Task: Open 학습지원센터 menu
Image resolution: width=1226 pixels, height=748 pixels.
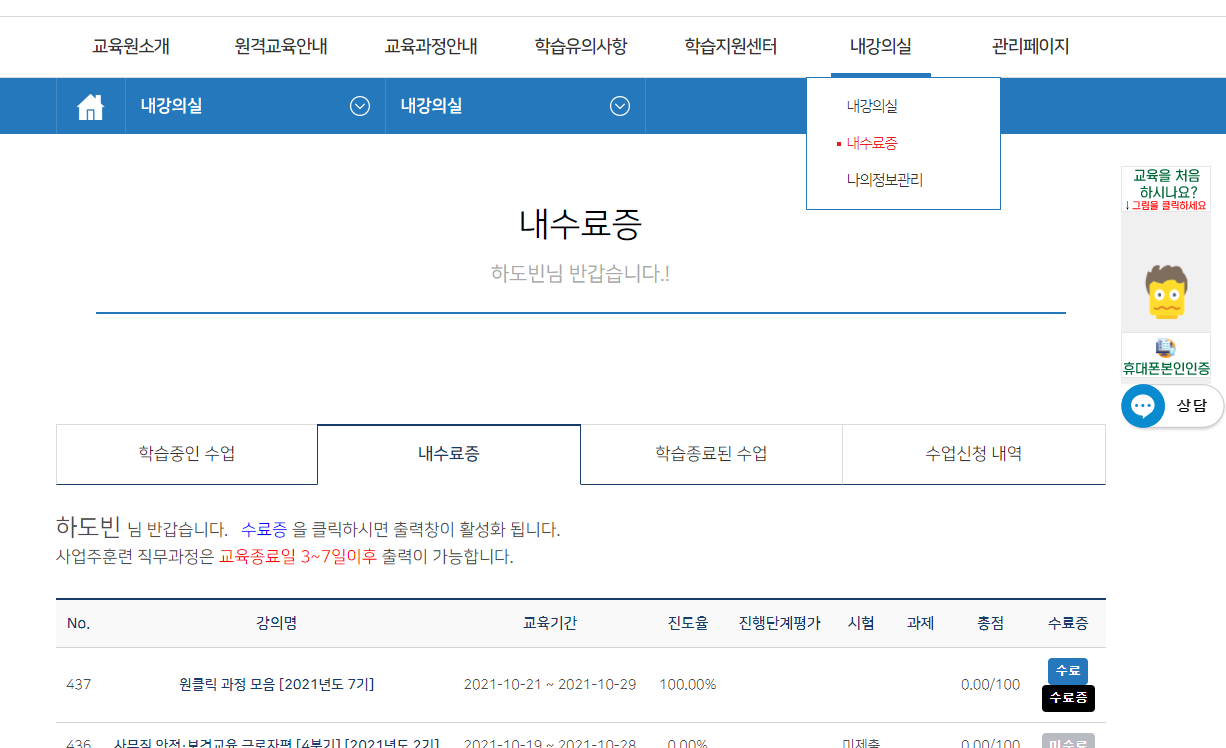Action: pos(731,46)
